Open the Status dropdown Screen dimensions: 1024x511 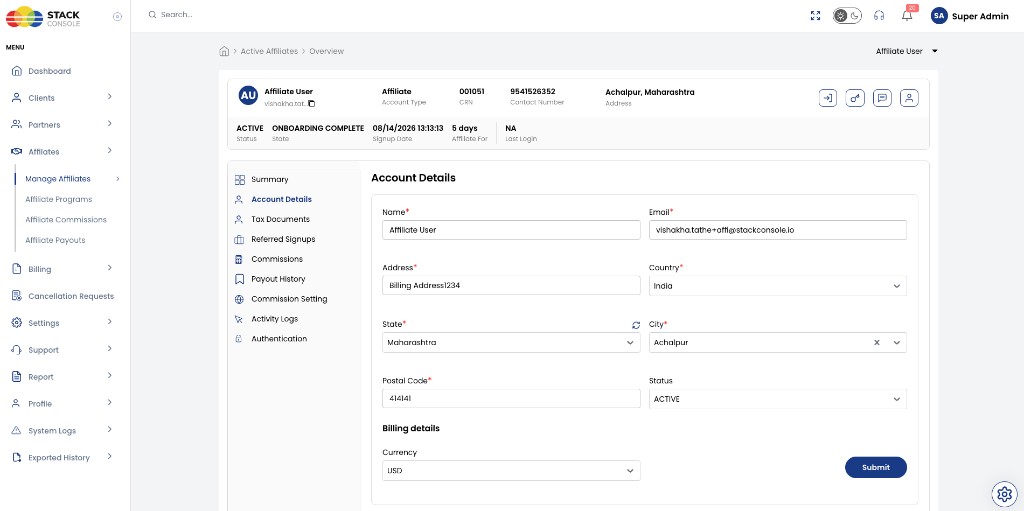tap(777, 399)
